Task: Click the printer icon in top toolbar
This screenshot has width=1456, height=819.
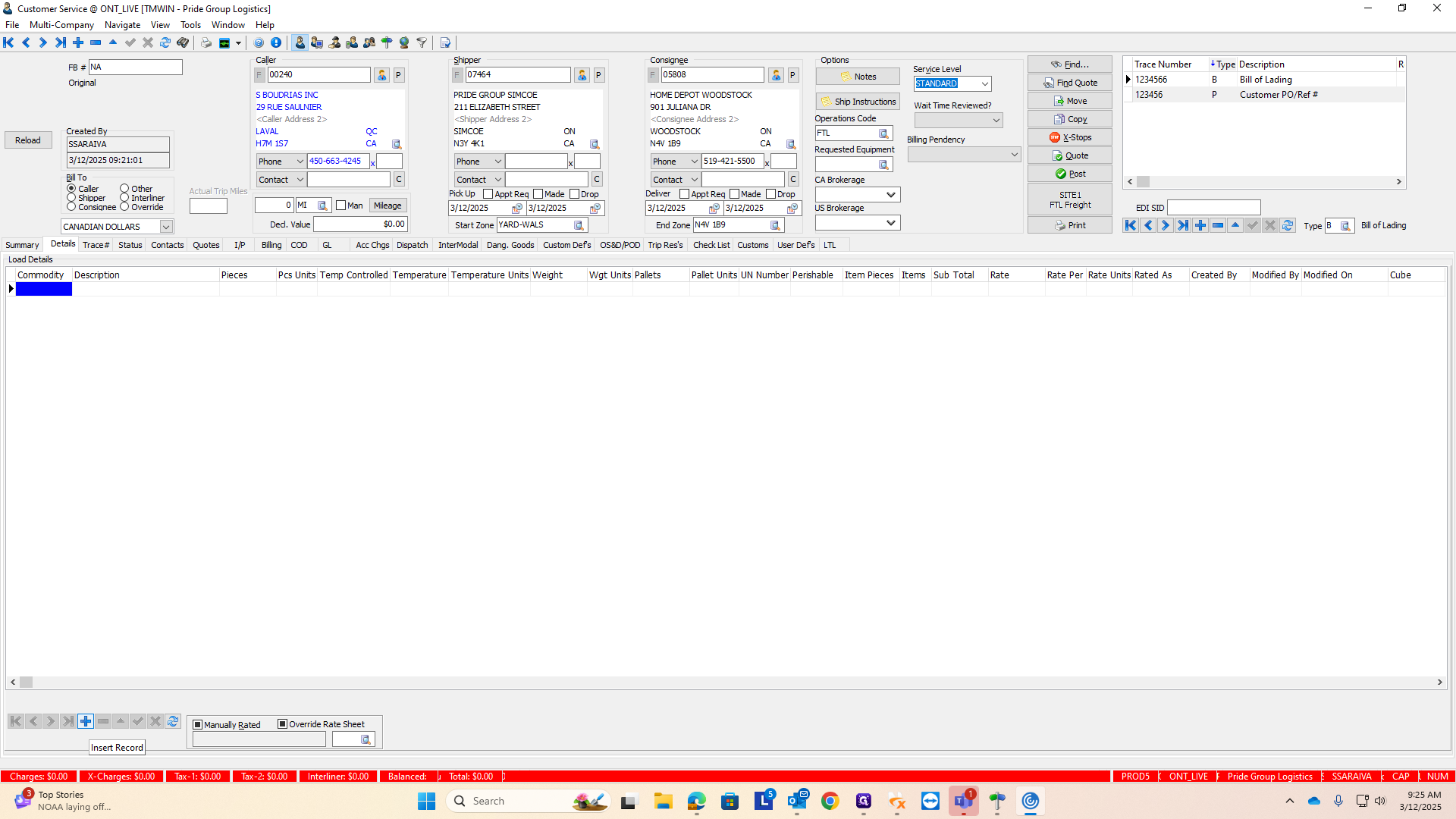Action: (x=206, y=43)
